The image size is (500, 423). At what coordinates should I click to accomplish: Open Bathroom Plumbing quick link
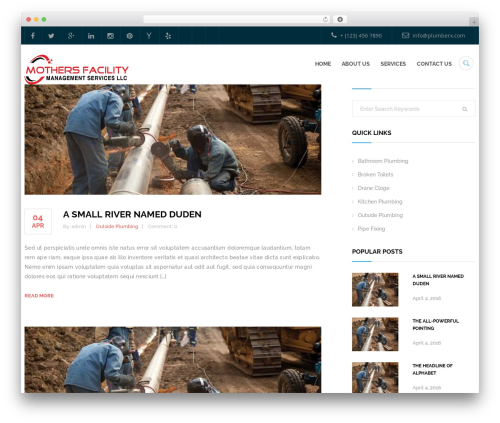383,161
